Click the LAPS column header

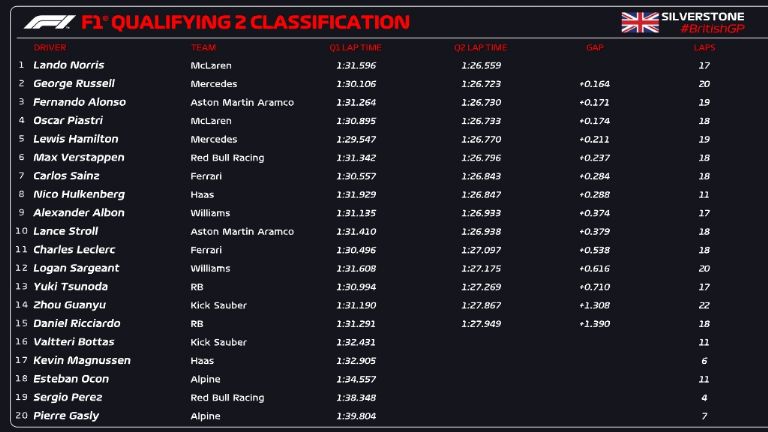point(704,47)
